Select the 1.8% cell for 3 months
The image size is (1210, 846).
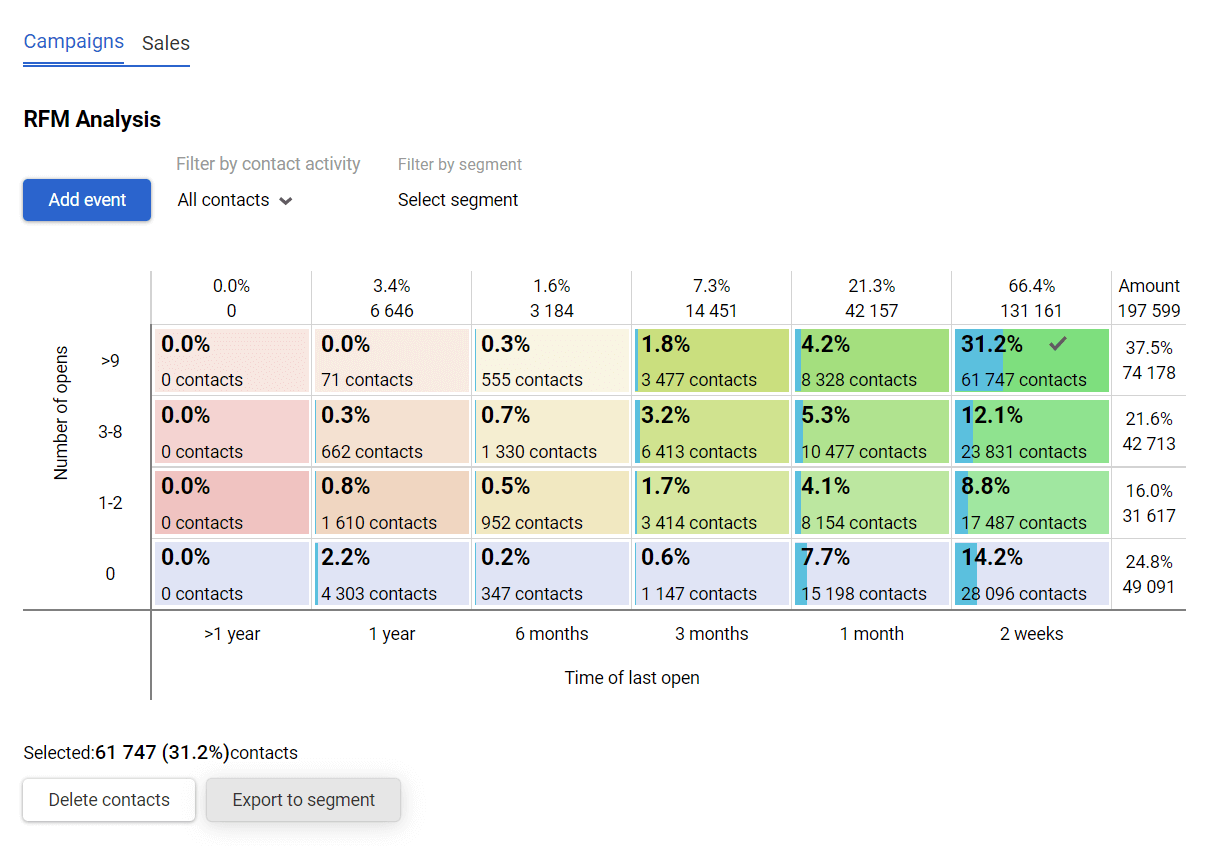(711, 360)
